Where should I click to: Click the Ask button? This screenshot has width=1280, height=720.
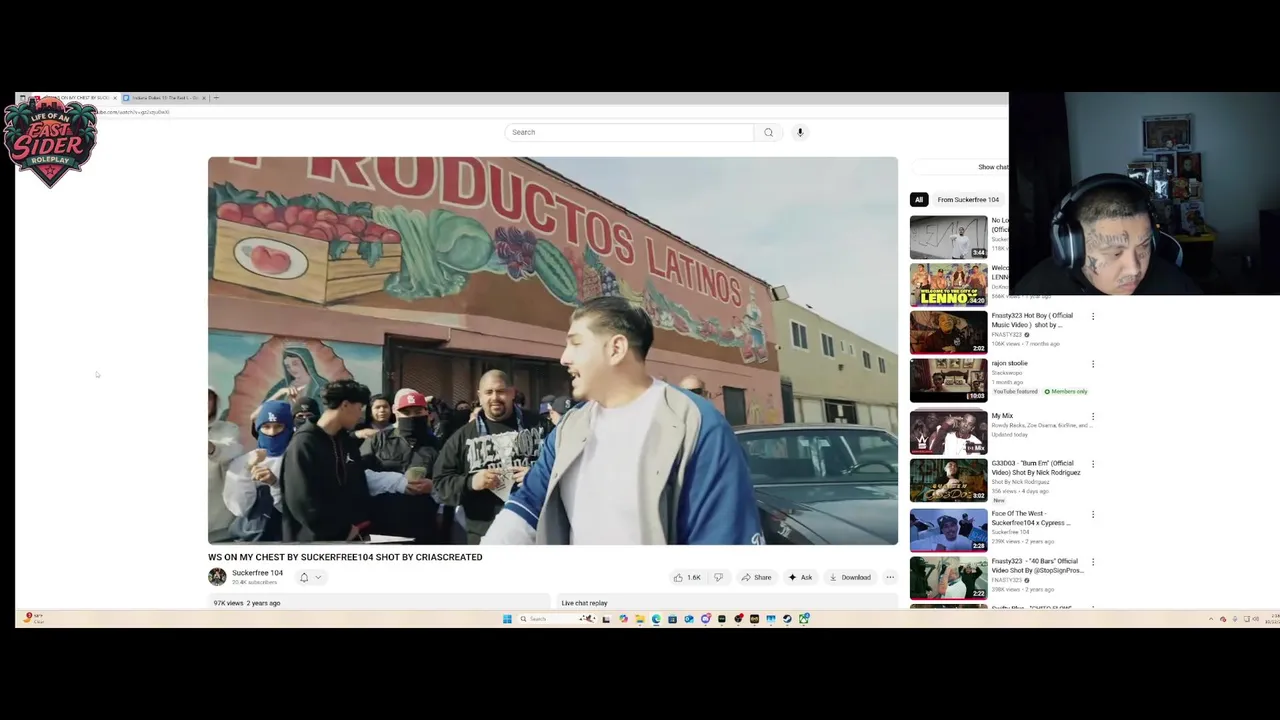[x=800, y=577]
